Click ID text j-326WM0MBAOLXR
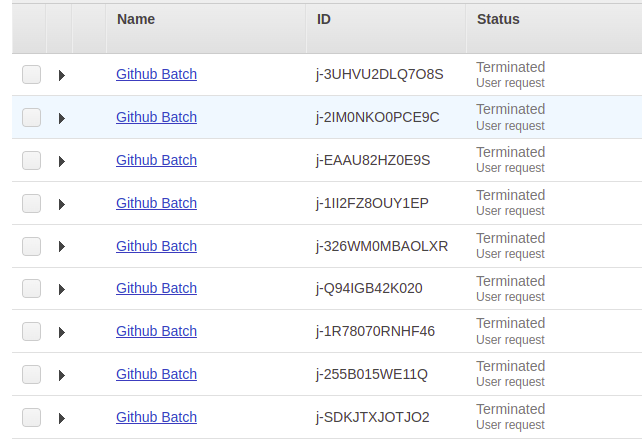The width and height of the screenshot is (642, 439). 382,247
